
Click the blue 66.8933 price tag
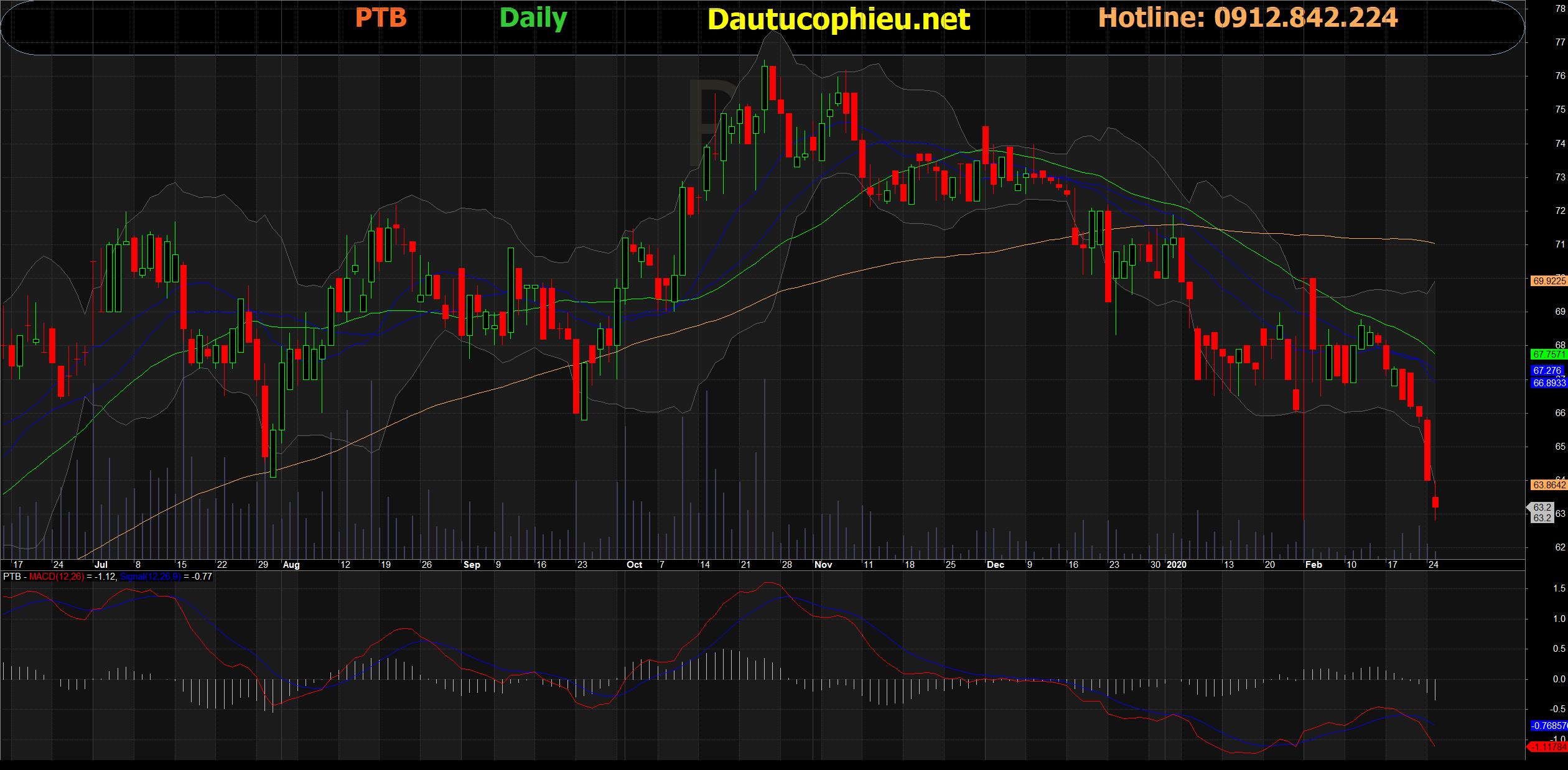click(1549, 383)
